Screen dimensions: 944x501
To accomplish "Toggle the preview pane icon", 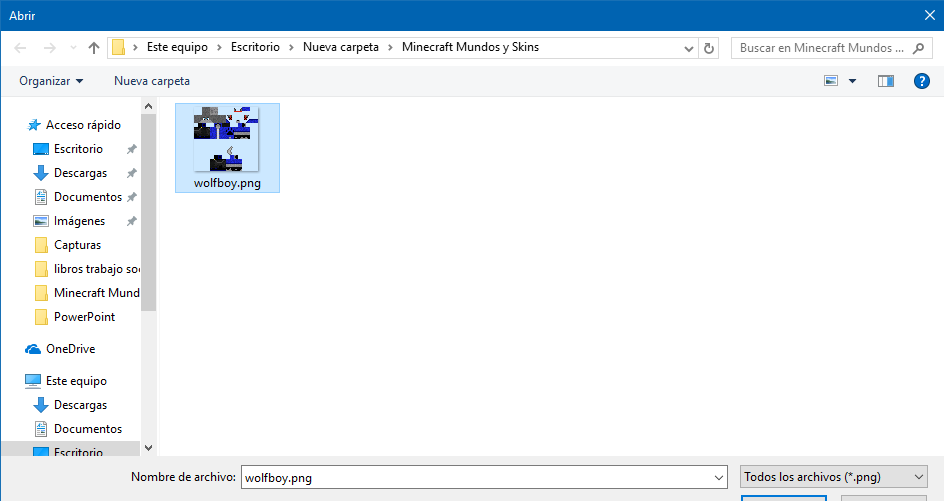I will click(x=885, y=81).
